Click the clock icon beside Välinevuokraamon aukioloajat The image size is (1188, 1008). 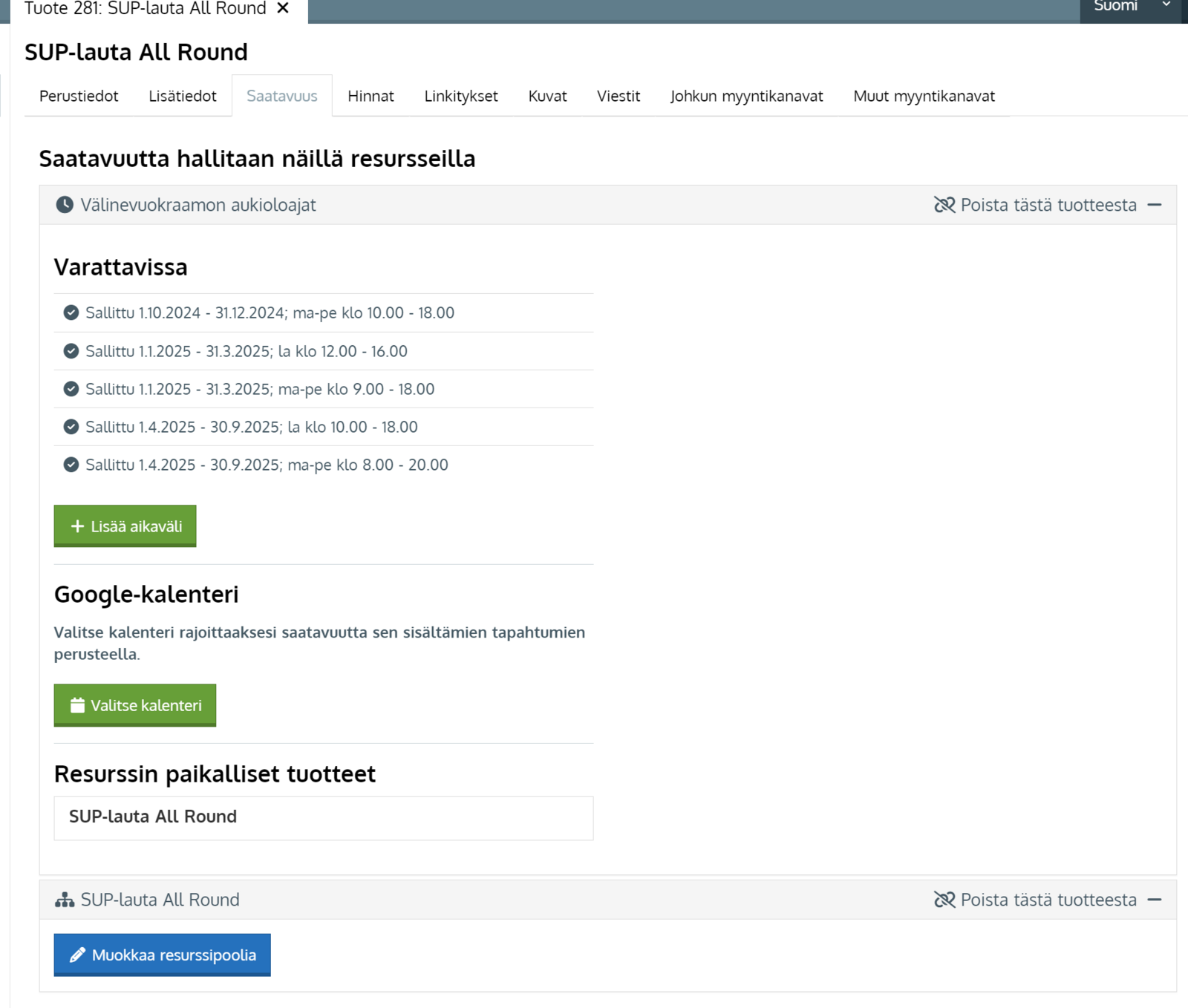pyautogui.click(x=65, y=205)
